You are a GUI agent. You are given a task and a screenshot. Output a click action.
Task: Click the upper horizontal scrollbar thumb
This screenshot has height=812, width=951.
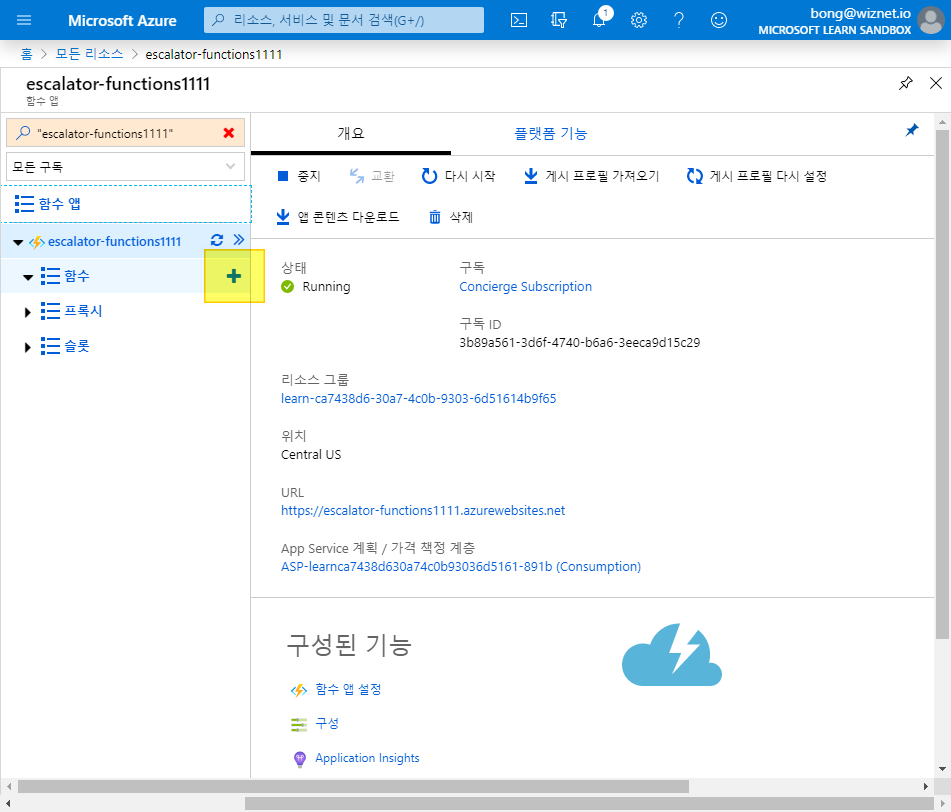coord(353,787)
